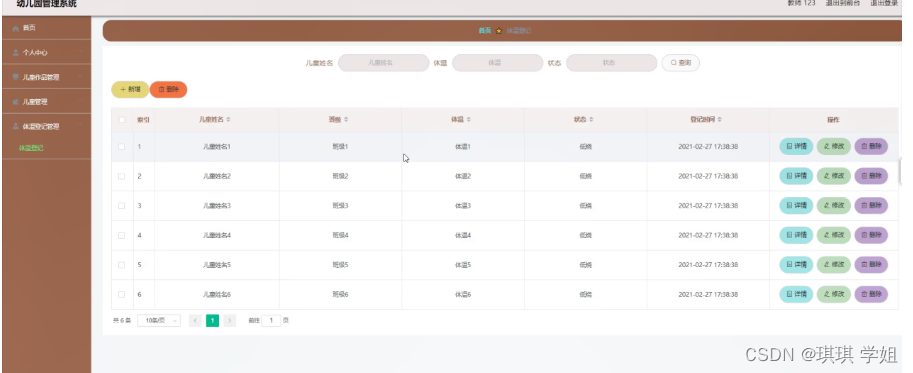Expand chevron beside 个人中心
913x373 pixels.
[80, 52]
